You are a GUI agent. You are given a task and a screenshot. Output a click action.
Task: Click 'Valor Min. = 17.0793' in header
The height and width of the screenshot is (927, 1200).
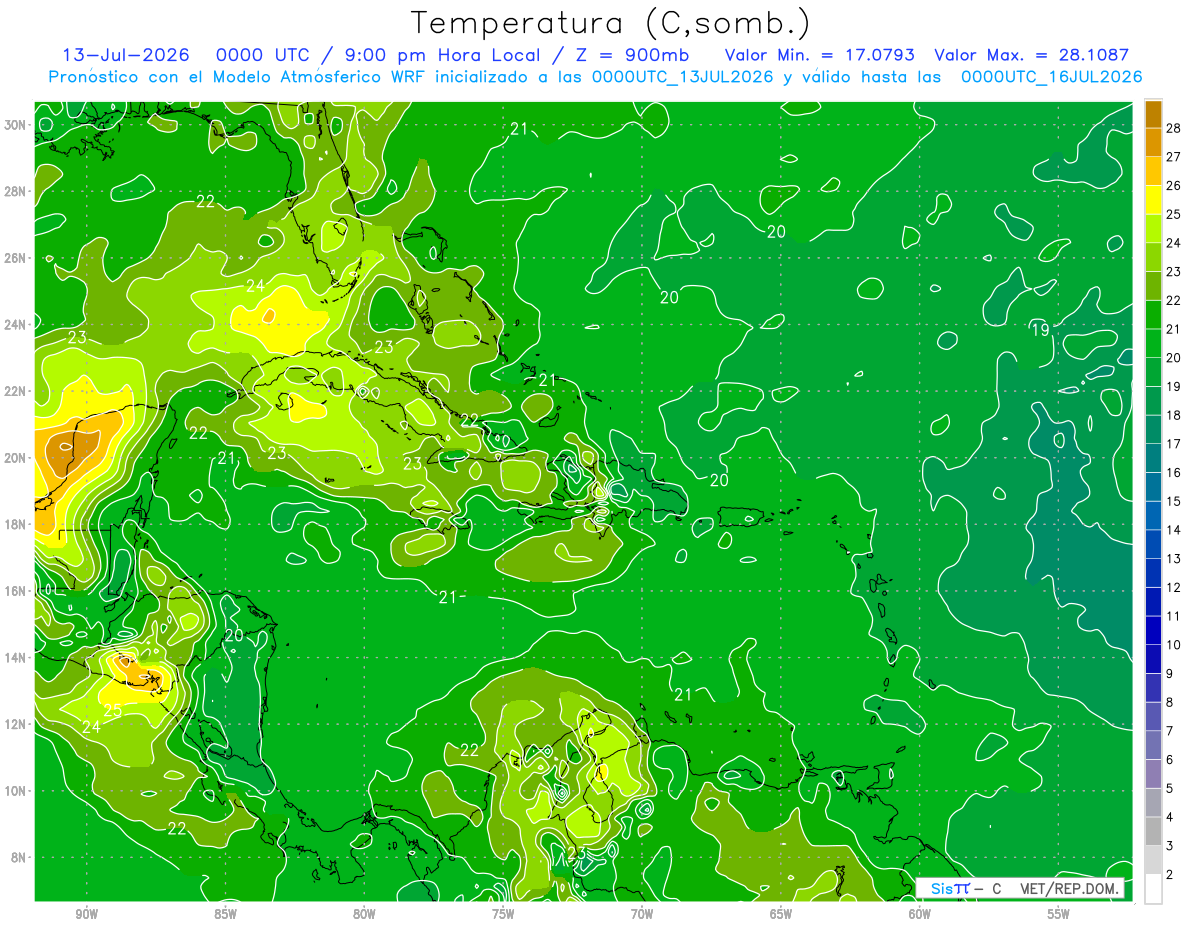[819, 55]
